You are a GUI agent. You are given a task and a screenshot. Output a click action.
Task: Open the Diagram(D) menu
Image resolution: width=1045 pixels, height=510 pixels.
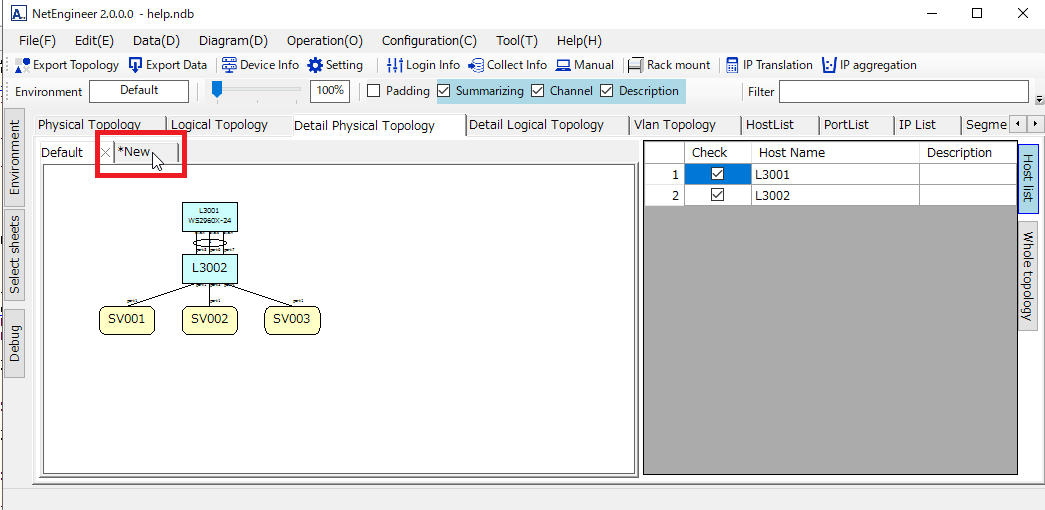coord(233,41)
